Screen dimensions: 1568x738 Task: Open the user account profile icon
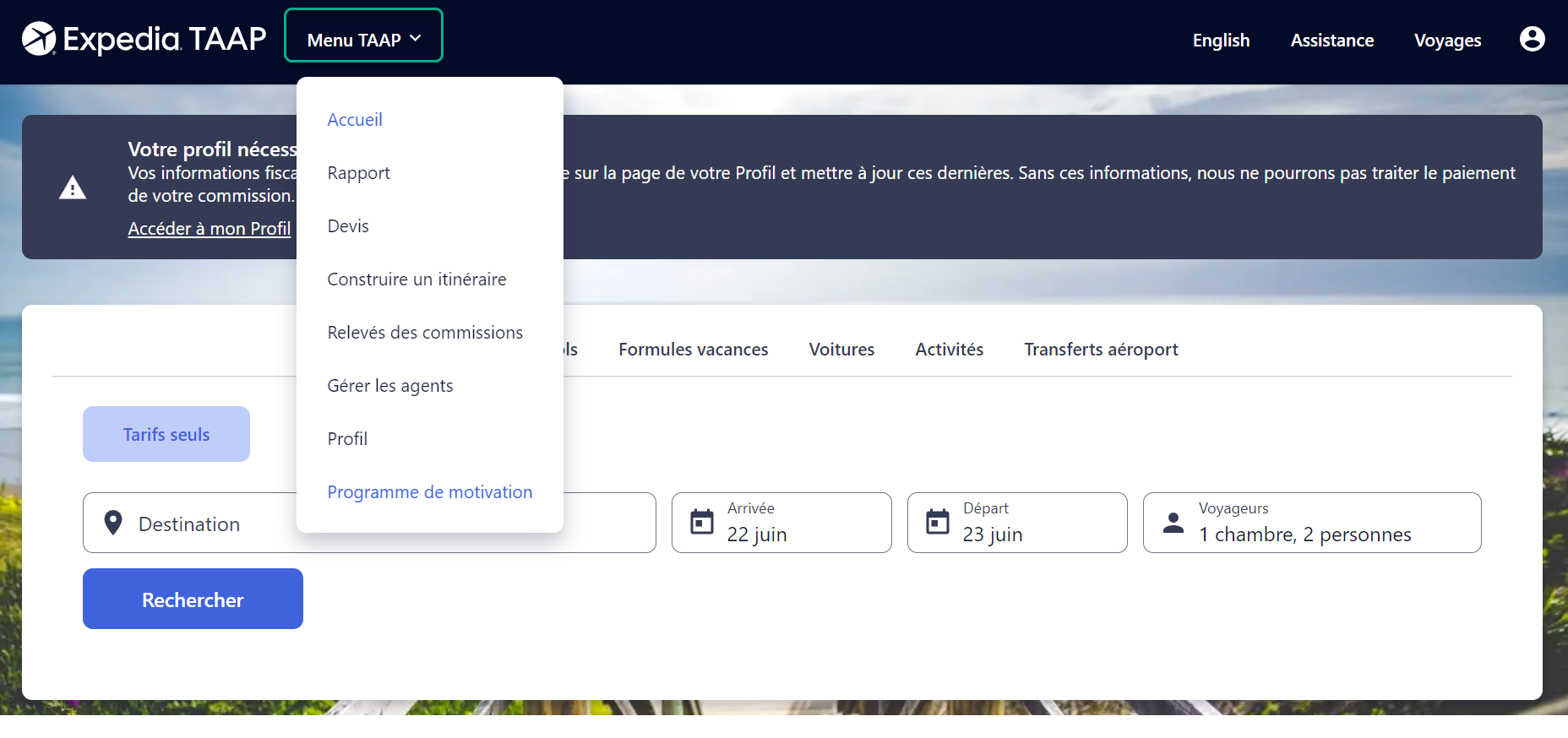1532,39
